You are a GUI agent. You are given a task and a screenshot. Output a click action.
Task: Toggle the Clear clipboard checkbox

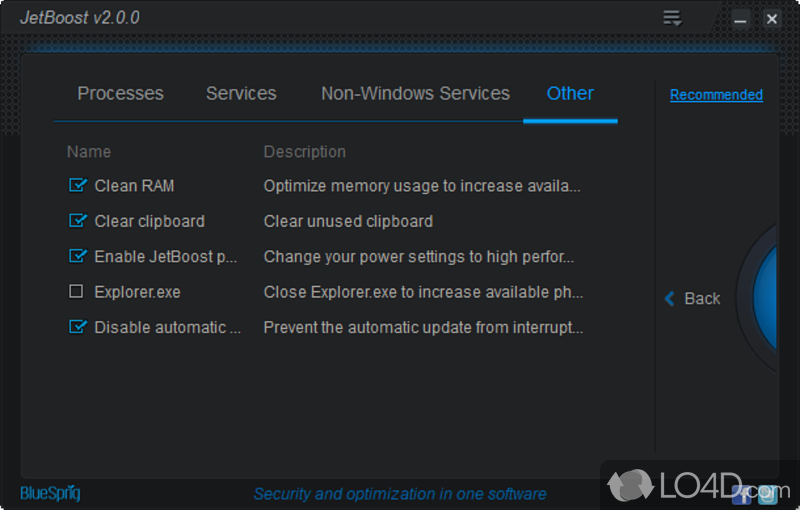[x=77, y=221]
